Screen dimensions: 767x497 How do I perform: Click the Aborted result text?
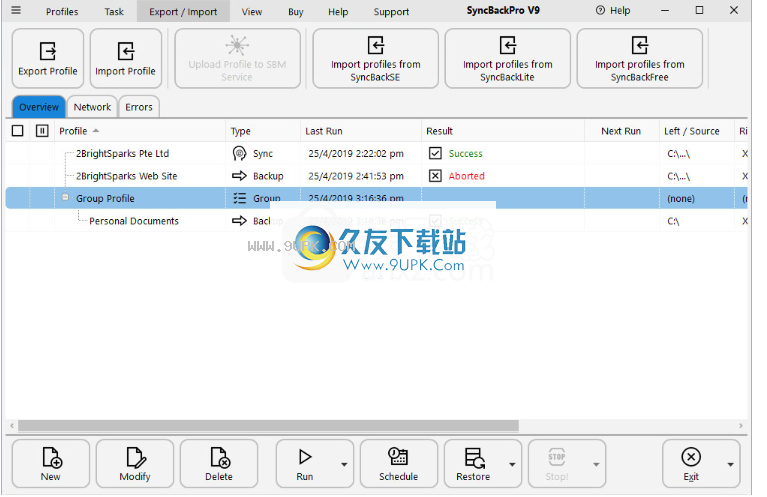point(467,176)
